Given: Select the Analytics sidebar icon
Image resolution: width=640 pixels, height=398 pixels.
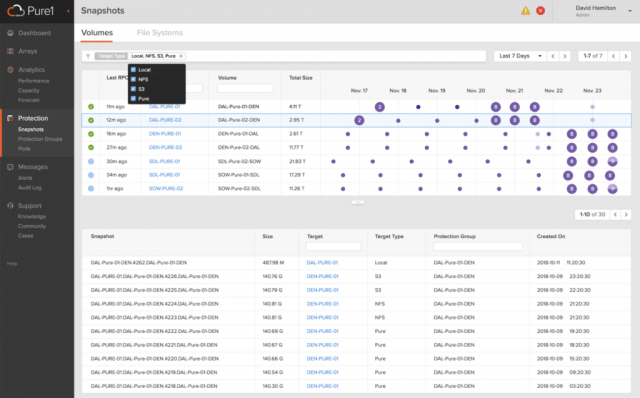Looking at the screenshot, I should click(x=10, y=70).
